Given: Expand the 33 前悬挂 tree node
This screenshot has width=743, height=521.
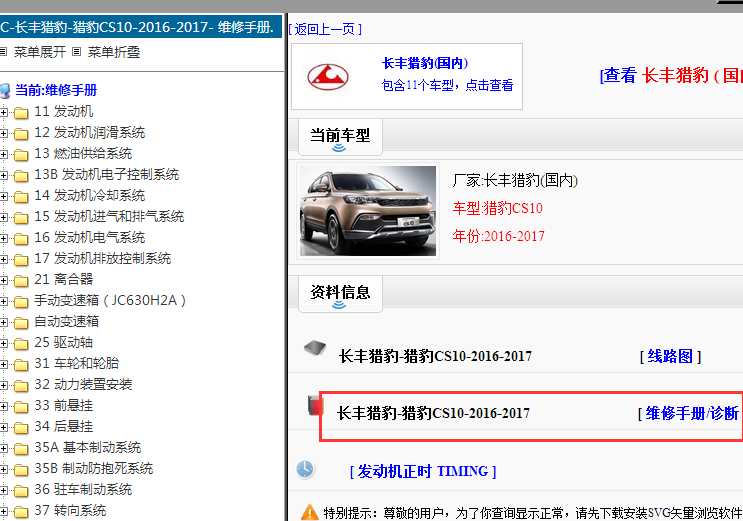Looking at the screenshot, I should pyautogui.click(x=4, y=406).
